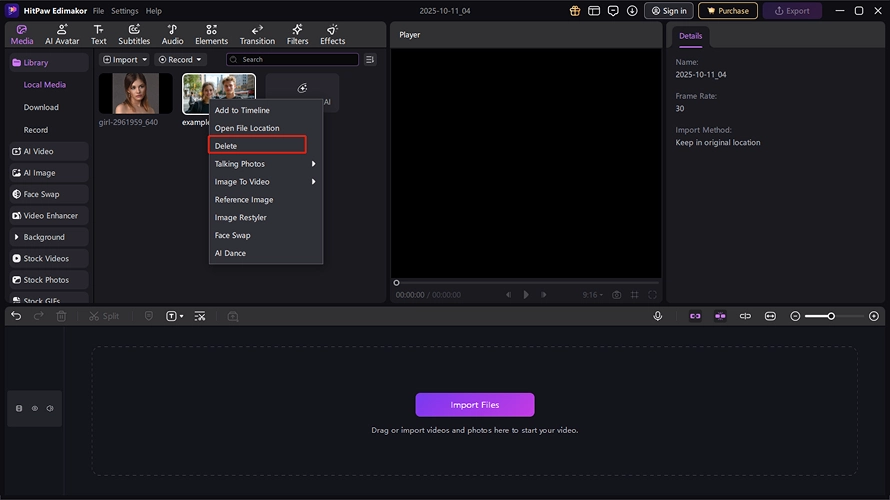Switch to the Transition tab
Screen dimensions: 890x500
(257, 35)
